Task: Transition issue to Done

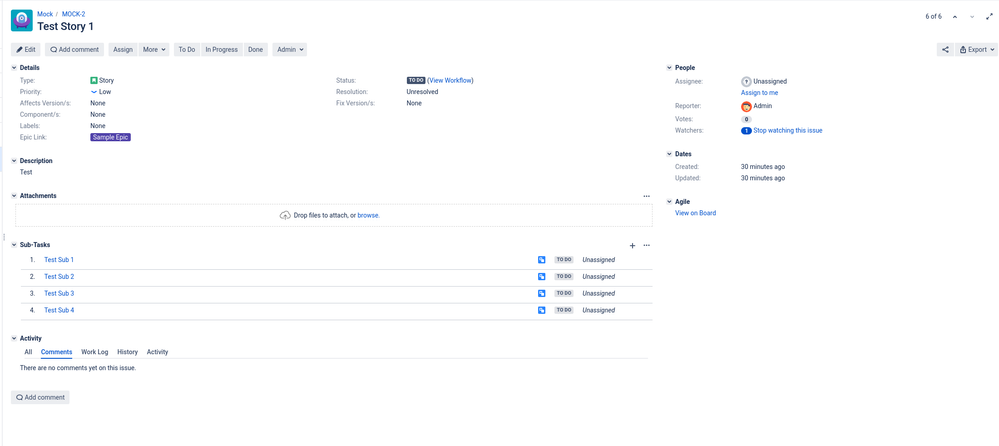Action: coord(255,50)
